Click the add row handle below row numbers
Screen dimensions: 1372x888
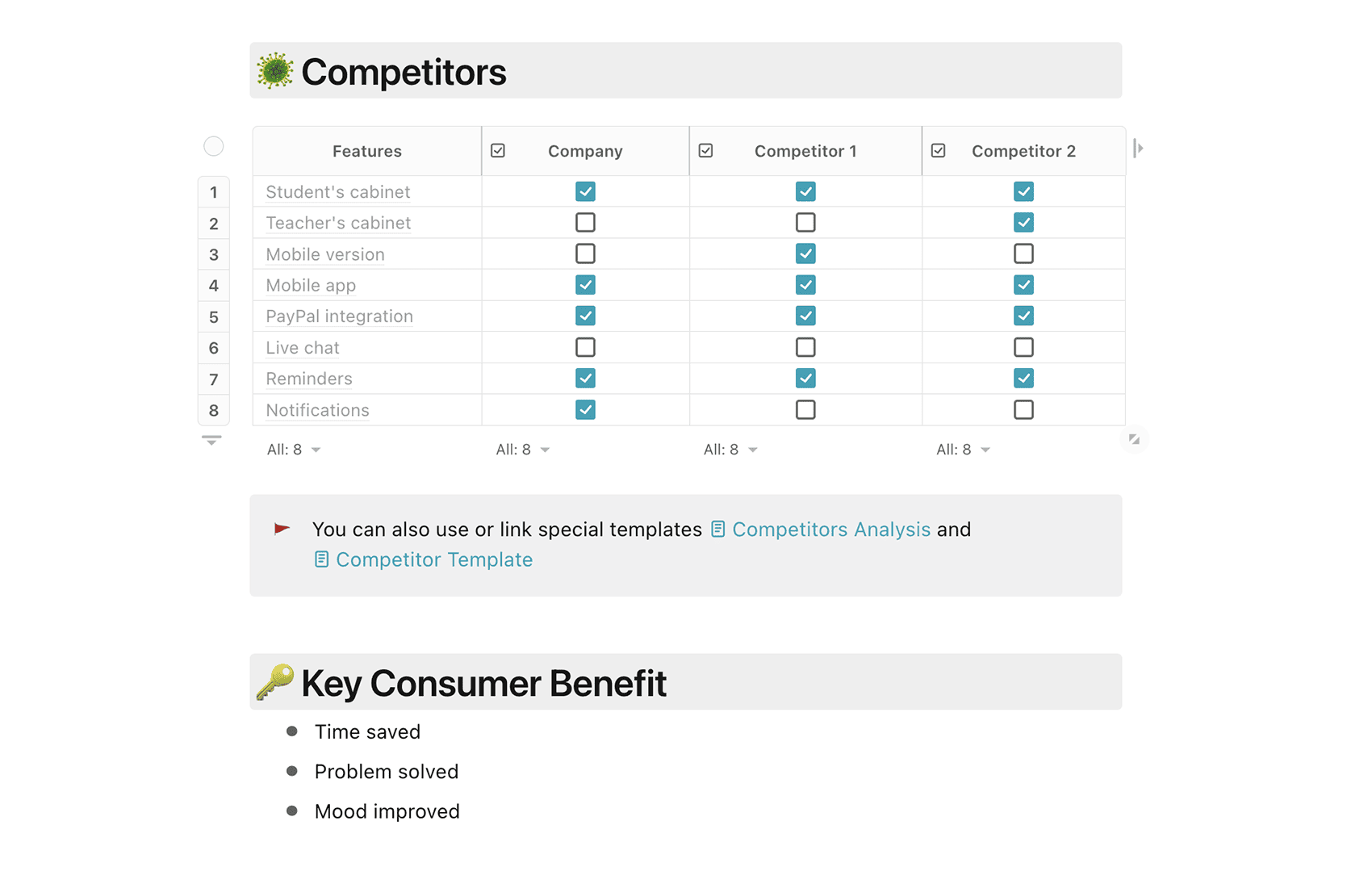(x=211, y=440)
